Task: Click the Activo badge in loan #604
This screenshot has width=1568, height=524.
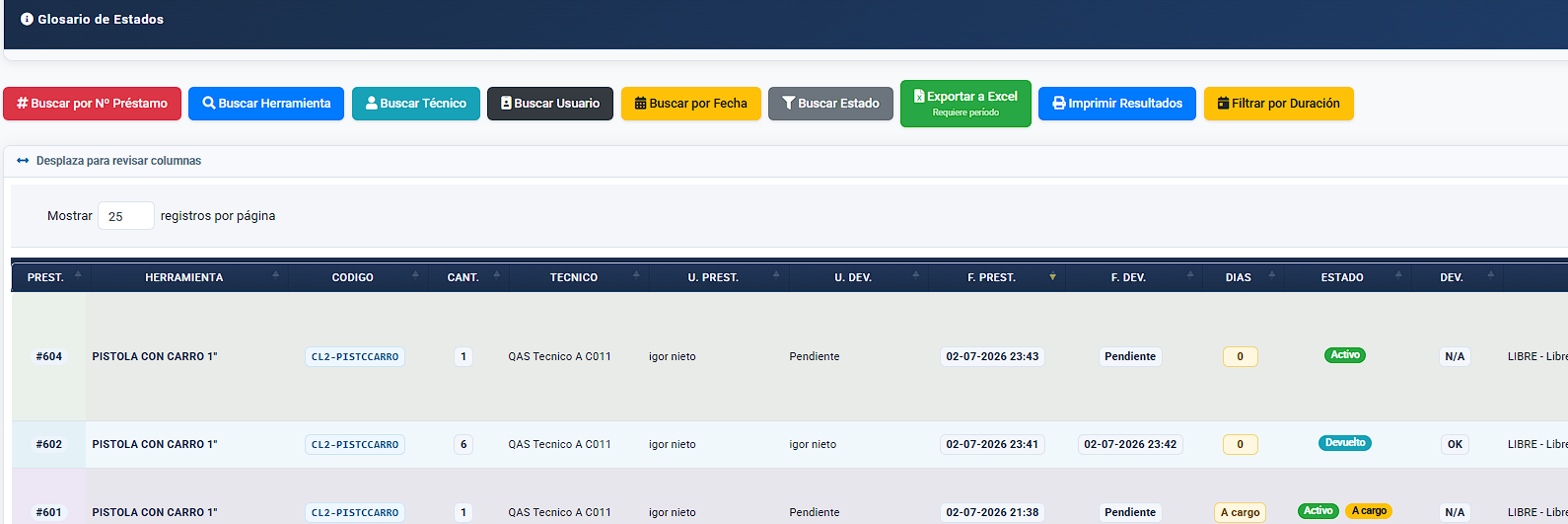Action: click(x=1345, y=355)
